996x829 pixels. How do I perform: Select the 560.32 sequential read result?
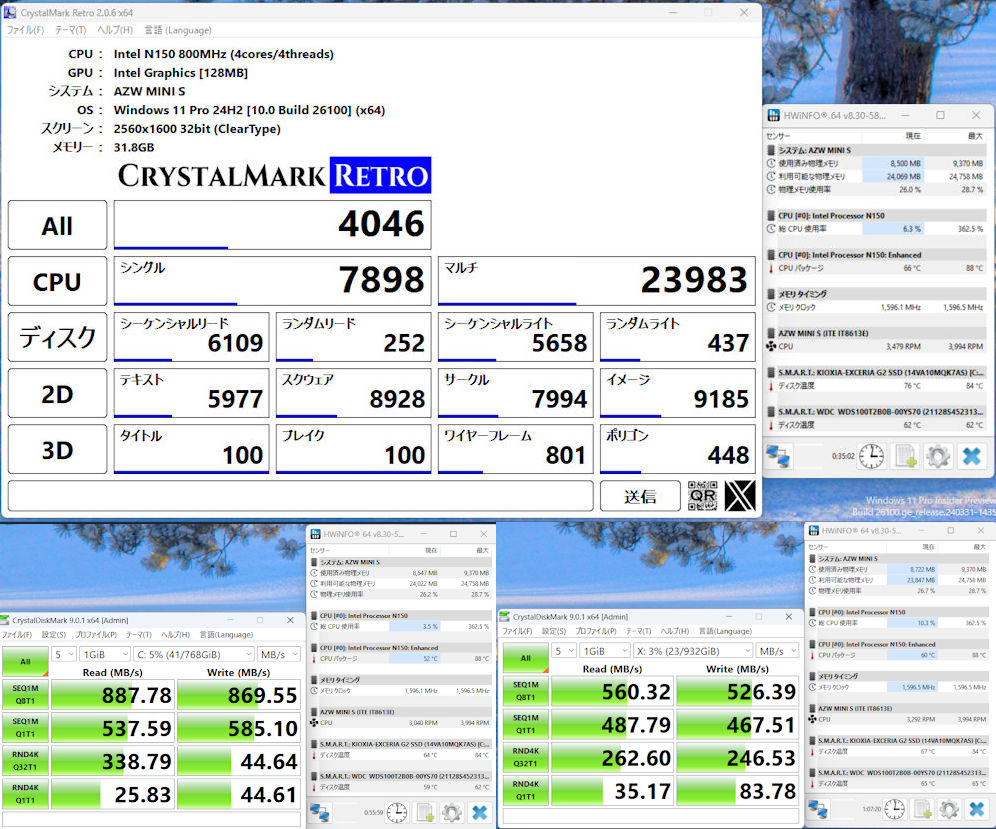point(612,691)
